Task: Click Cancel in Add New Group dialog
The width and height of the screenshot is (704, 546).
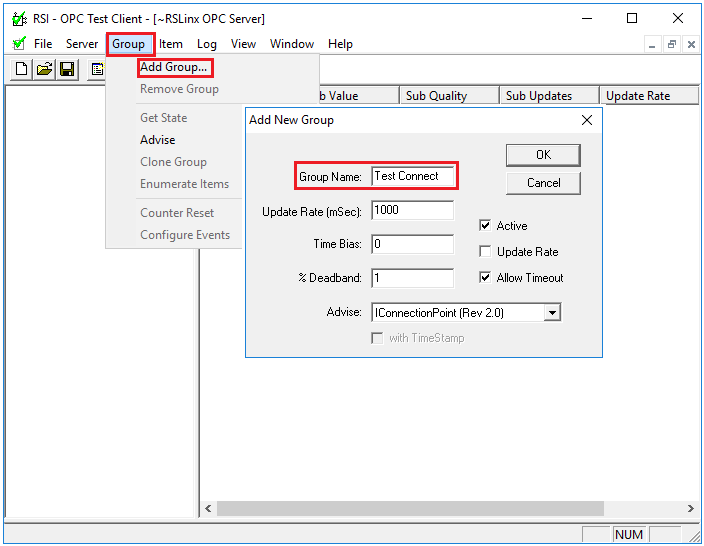Action: pyautogui.click(x=543, y=183)
